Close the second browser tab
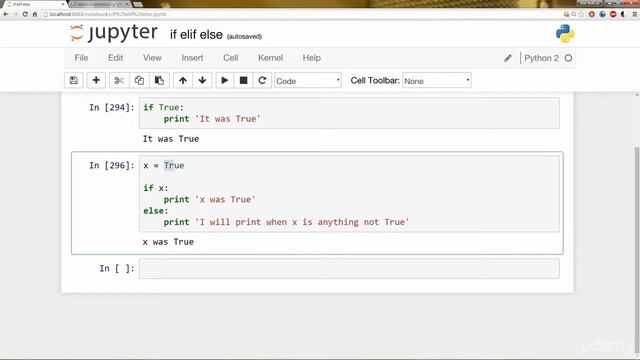This screenshot has width=640, height=360. pos(127,4)
